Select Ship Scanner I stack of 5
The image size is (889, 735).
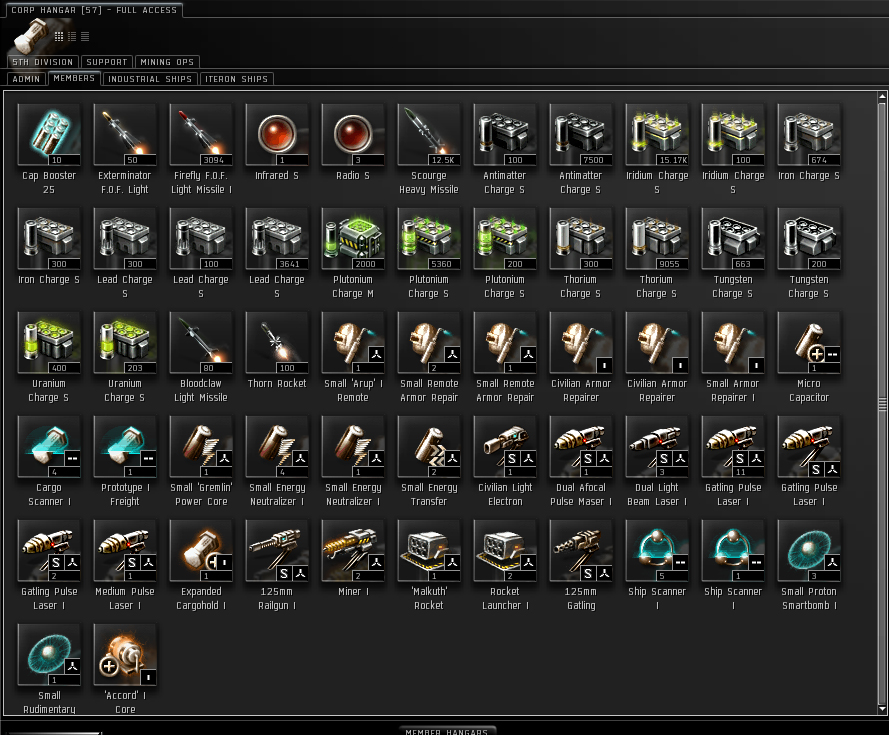pos(657,551)
